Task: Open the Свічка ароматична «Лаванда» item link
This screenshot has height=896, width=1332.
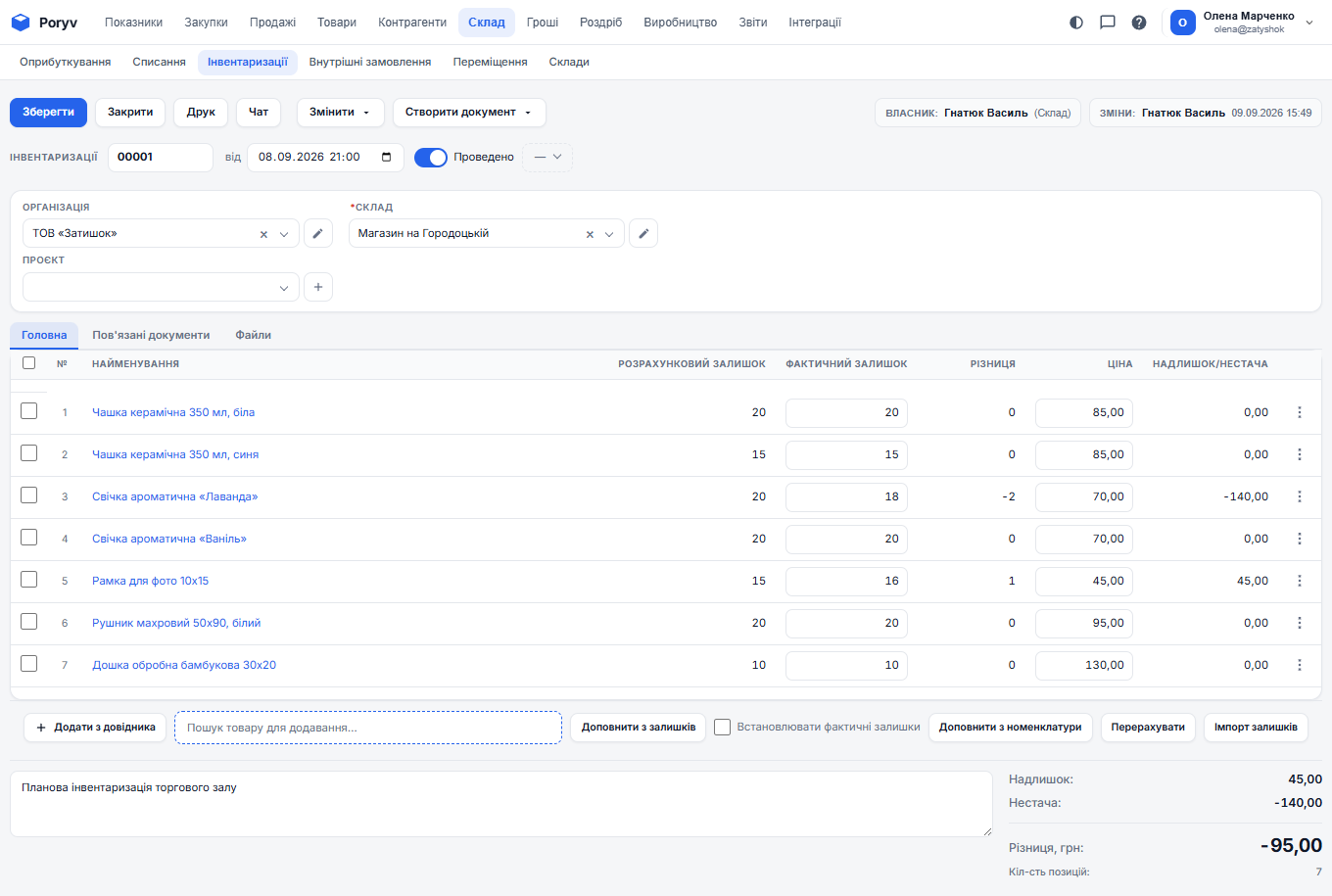Action: tap(174, 496)
